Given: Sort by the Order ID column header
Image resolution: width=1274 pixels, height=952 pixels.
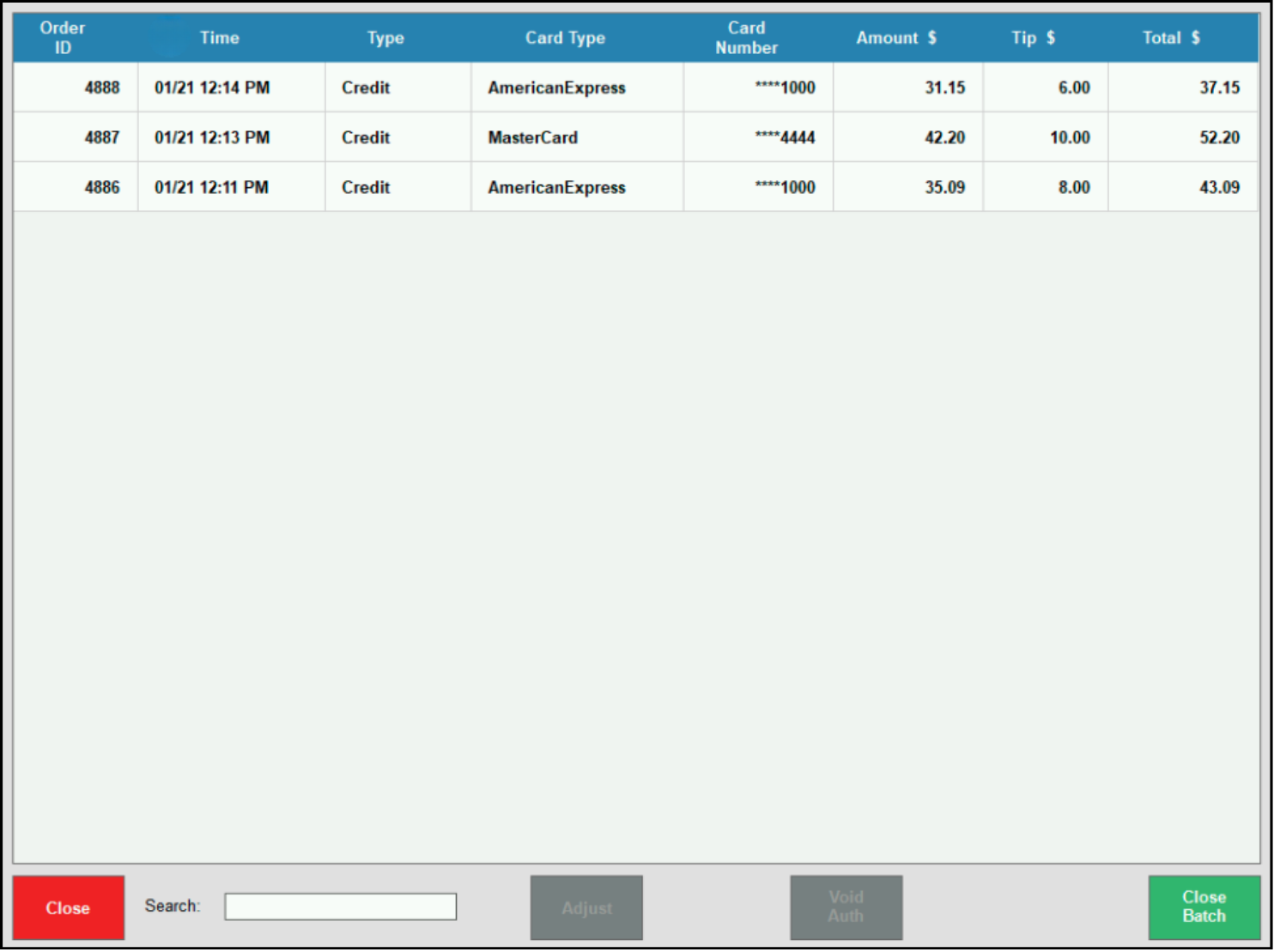Looking at the screenshot, I should point(62,37).
